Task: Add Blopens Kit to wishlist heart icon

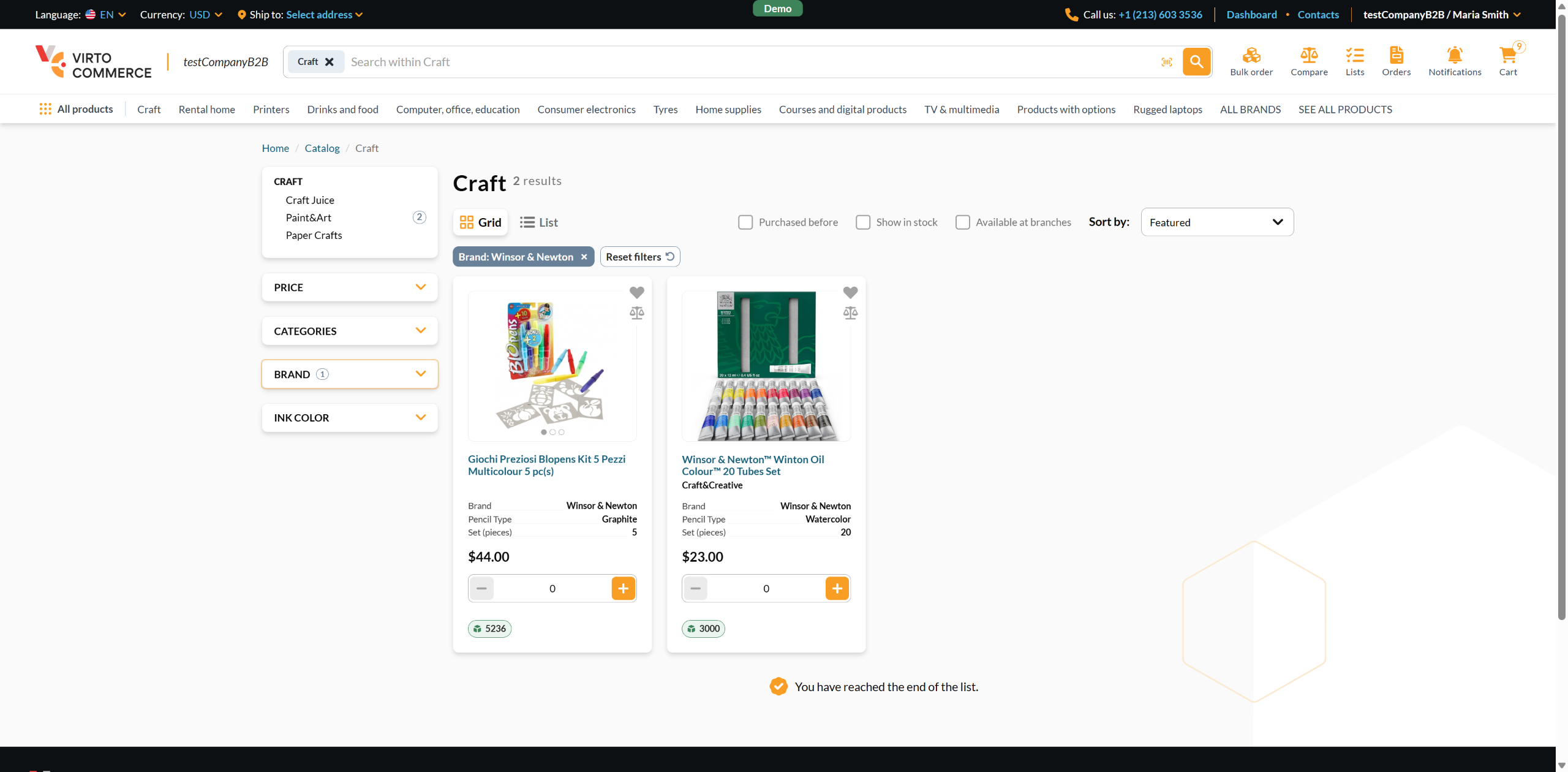Action: click(x=637, y=293)
